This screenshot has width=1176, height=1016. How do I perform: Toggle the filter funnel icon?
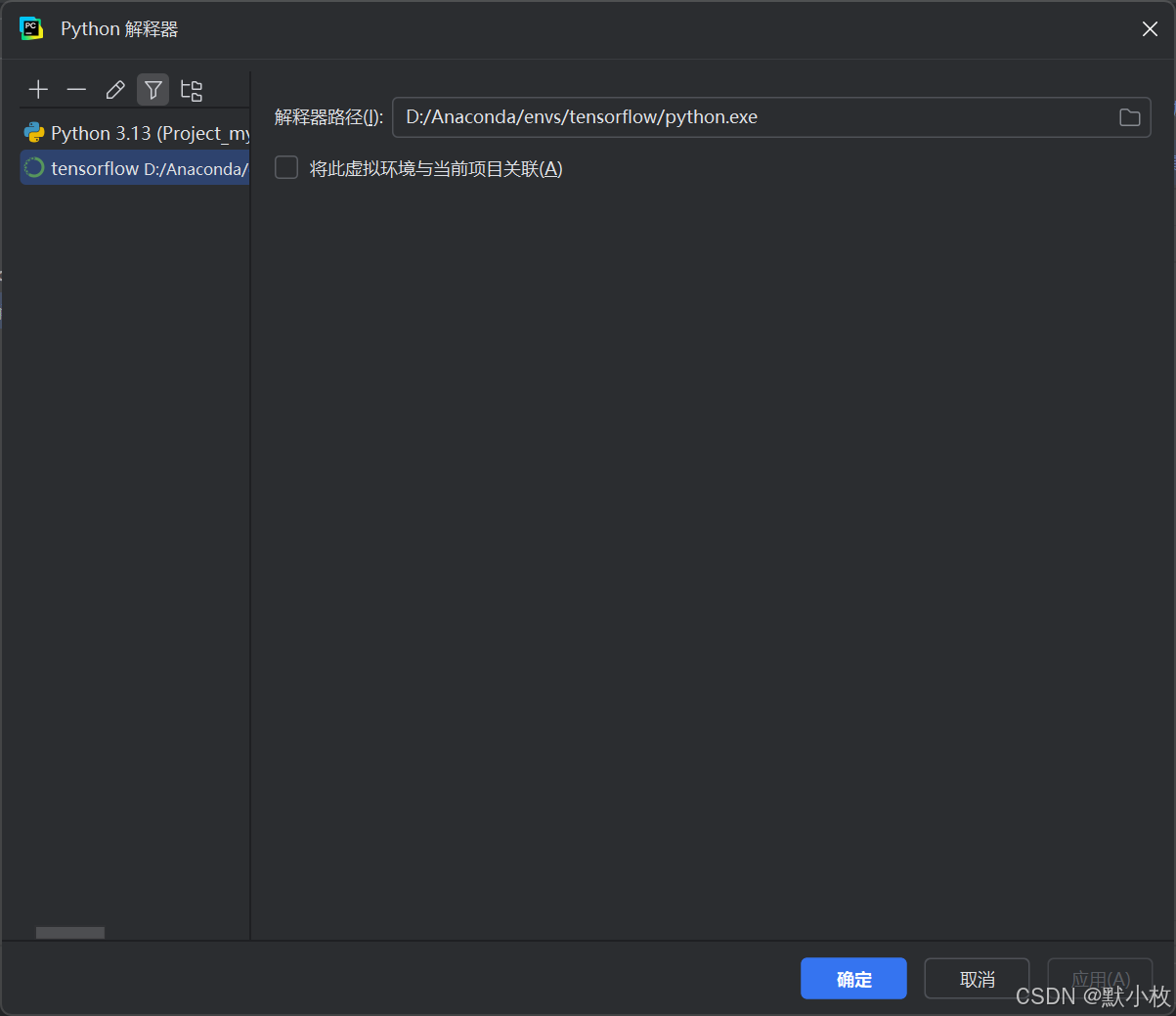point(153,90)
